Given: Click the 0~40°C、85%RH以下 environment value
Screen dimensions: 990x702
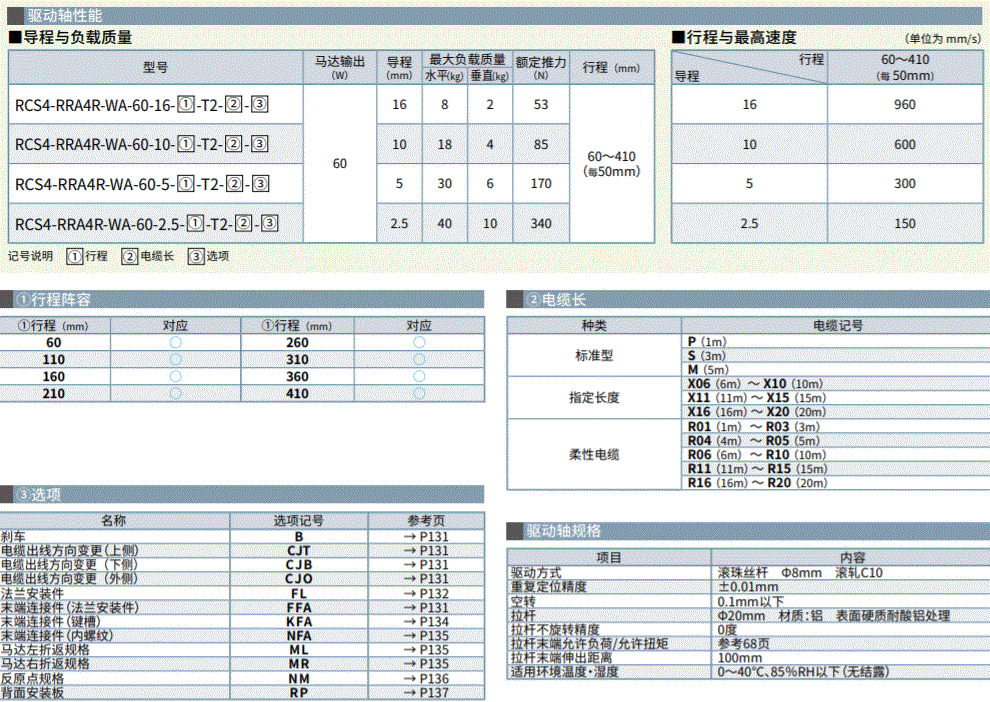Looking at the screenshot, I should click(803, 672).
